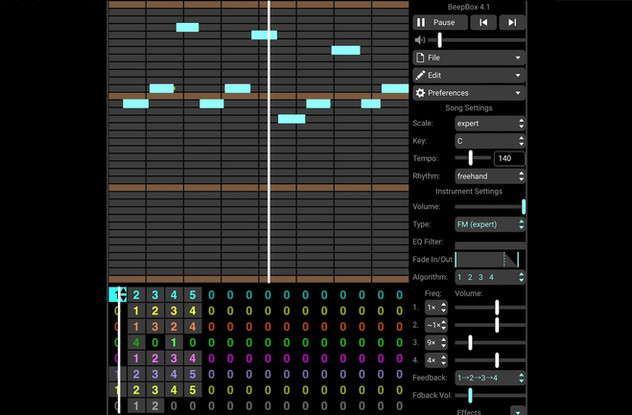
Task: Open the File menu
Action: [x=468, y=58]
